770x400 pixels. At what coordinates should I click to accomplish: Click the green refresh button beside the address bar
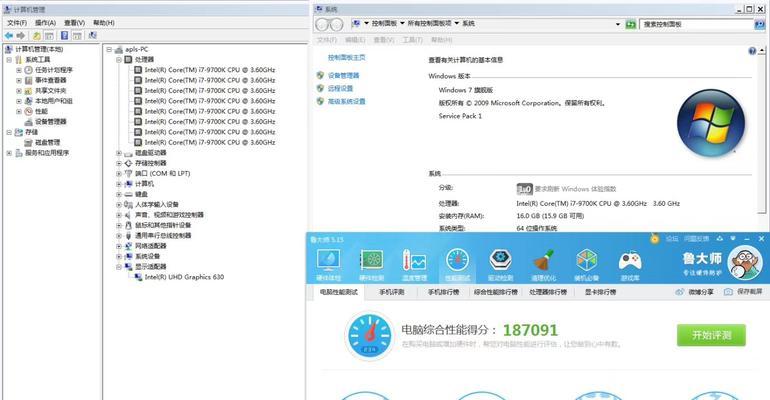[x=631, y=24]
